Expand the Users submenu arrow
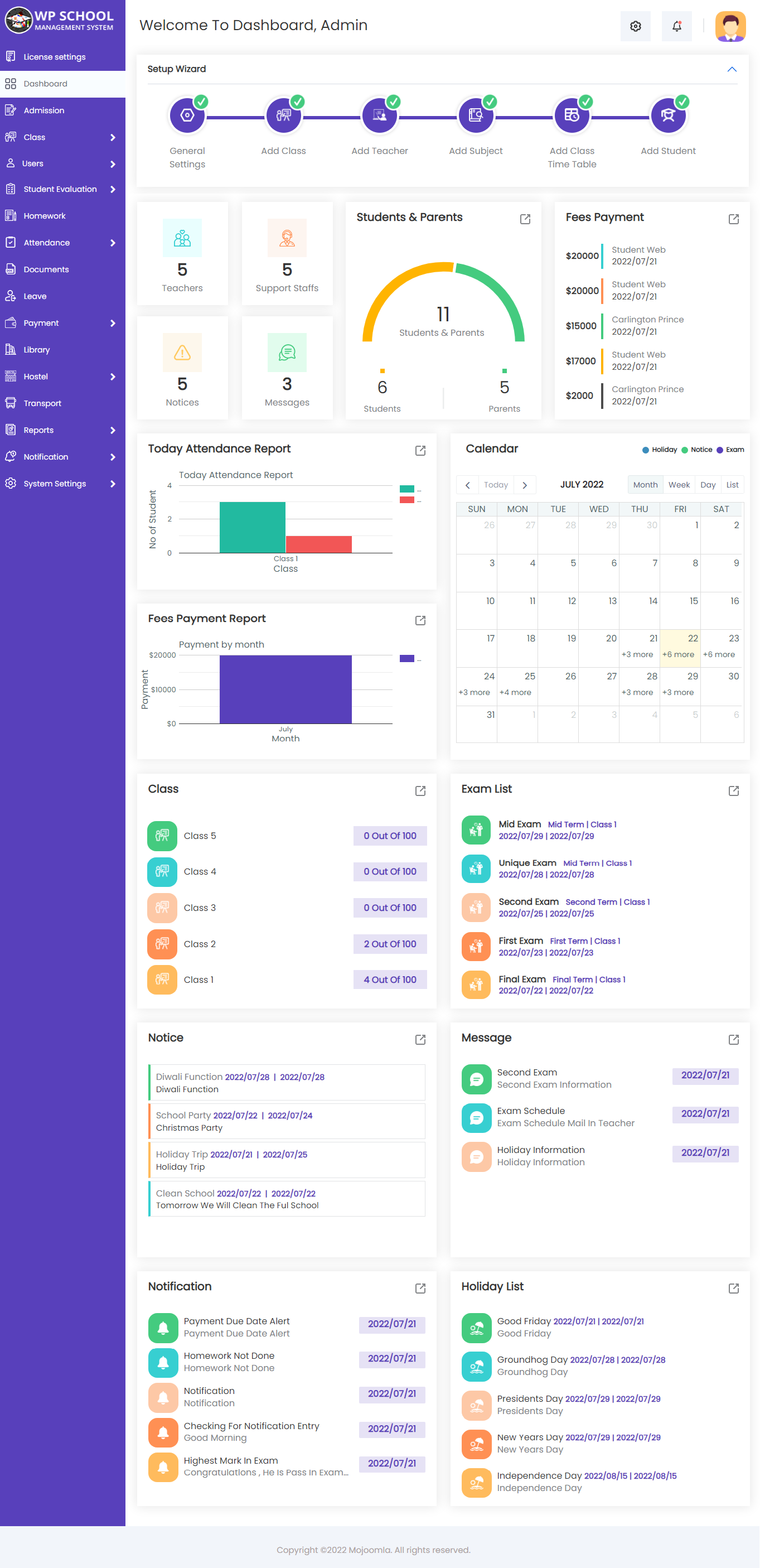 click(x=113, y=164)
